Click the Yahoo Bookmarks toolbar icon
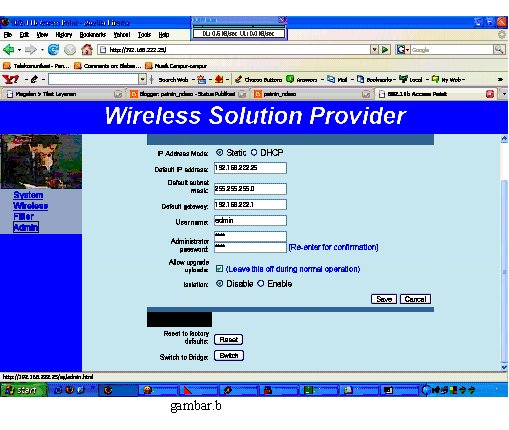Image resolution: width=509 pixels, height=430 pixels. pos(360,79)
